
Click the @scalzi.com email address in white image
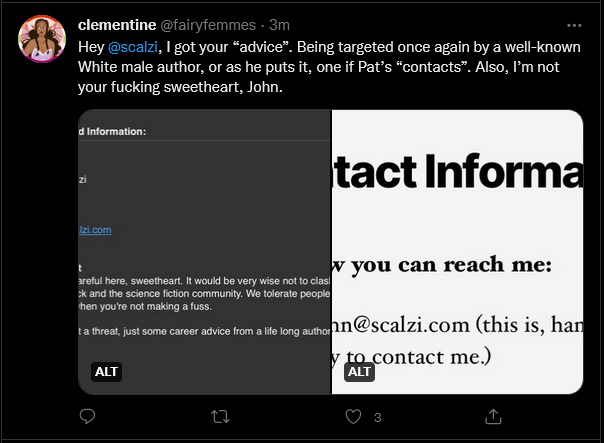(401, 325)
